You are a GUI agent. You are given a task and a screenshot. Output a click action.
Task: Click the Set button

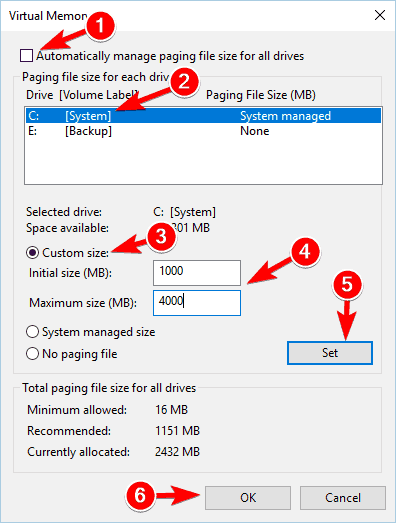click(x=330, y=353)
